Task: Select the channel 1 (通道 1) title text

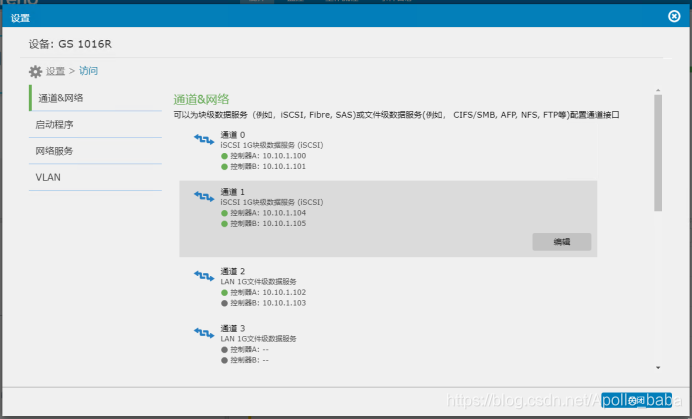Action: pyautogui.click(x=233, y=192)
